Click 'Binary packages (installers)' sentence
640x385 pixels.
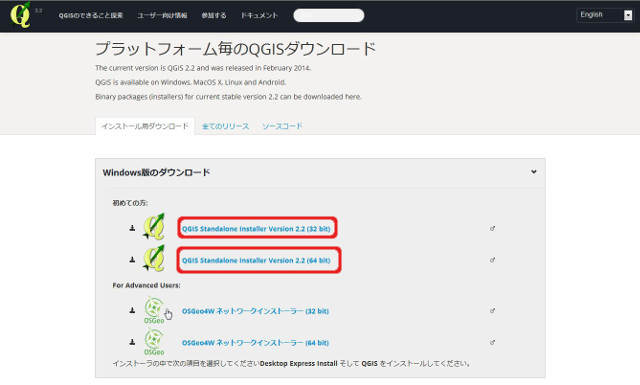pos(228,97)
